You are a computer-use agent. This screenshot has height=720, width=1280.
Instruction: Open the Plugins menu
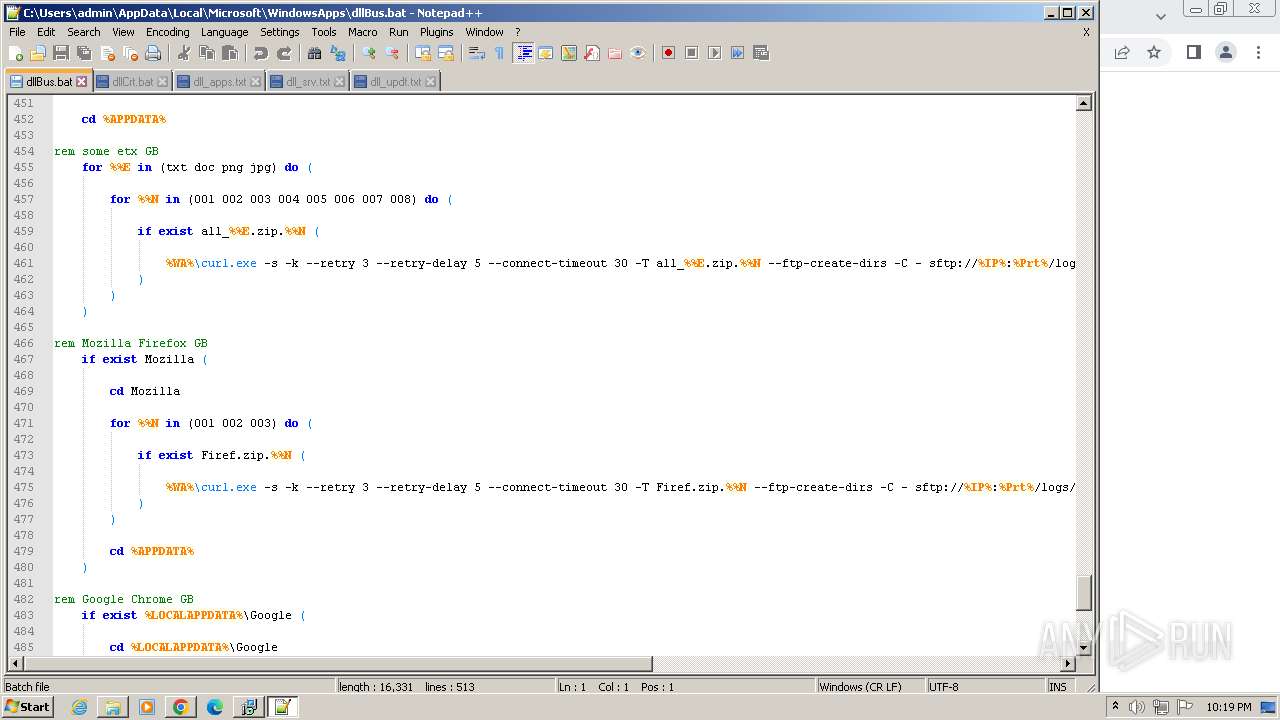point(437,32)
